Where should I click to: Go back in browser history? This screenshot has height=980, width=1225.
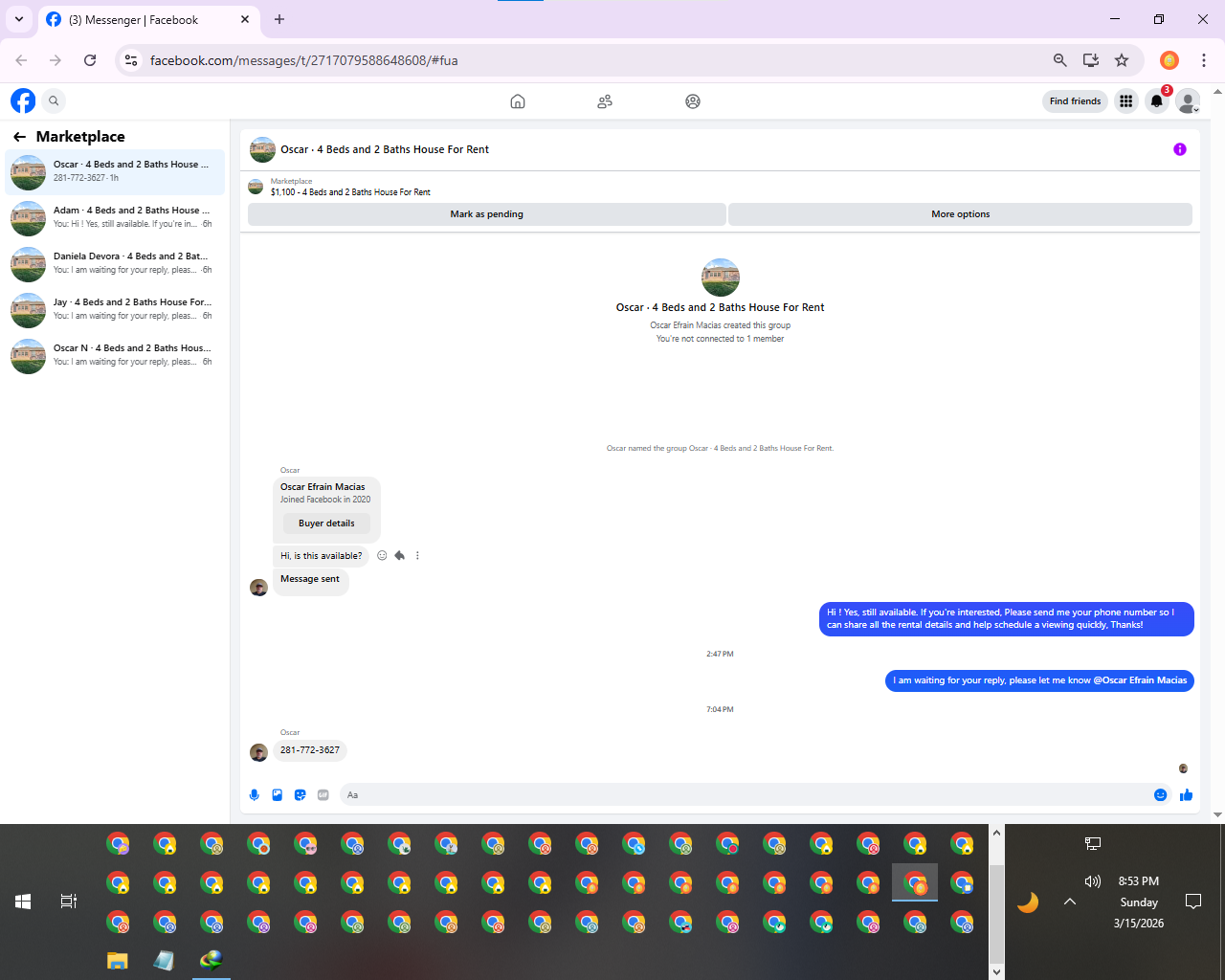coord(21,60)
